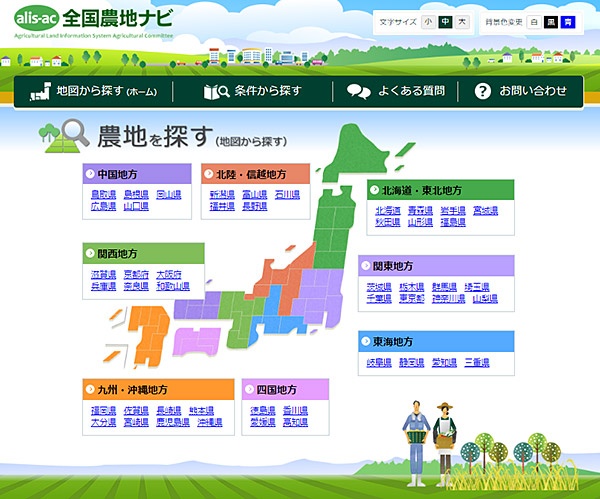Open the 神奈川県 link
Image resolution: width=600 pixels, height=499 pixels.
(x=448, y=298)
